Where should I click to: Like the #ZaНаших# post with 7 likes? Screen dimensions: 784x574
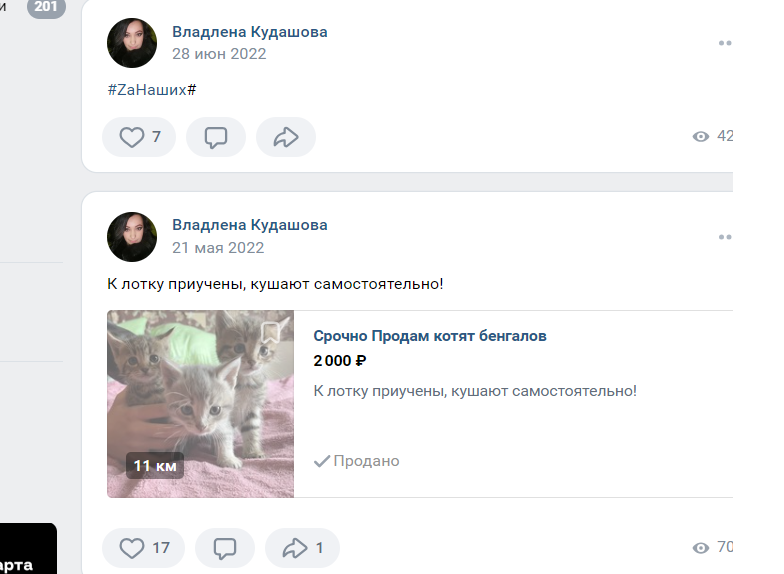(x=139, y=136)
